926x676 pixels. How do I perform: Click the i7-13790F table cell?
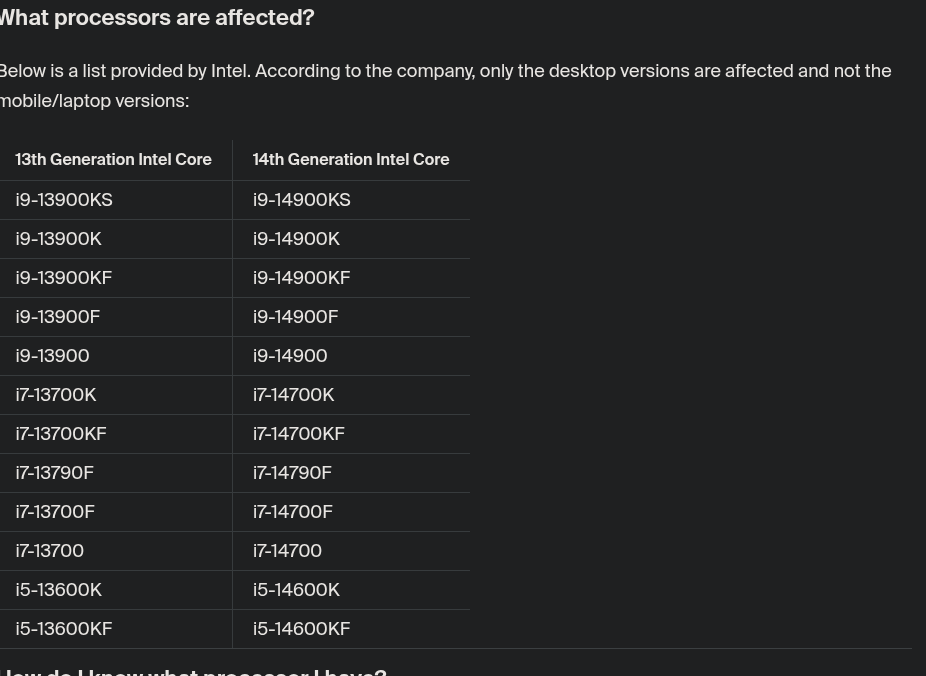pos(55,473)
